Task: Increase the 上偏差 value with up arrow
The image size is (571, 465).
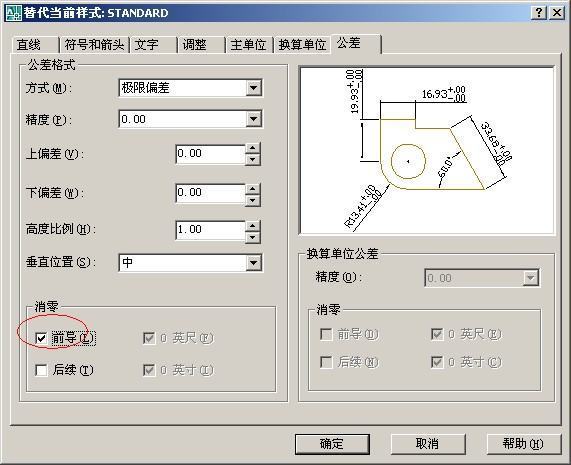Action: point(253,149)
